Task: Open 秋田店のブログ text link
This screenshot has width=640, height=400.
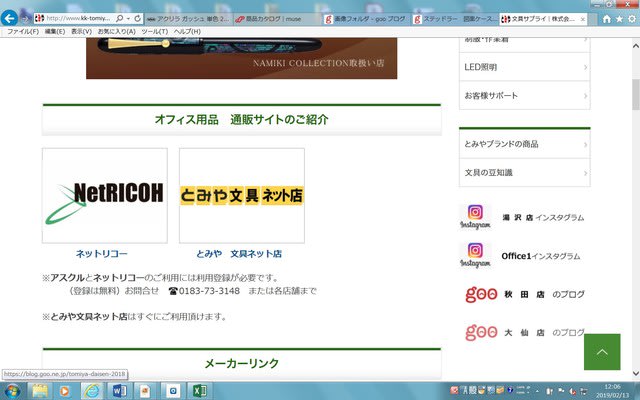Action: [x=544, y=294]
